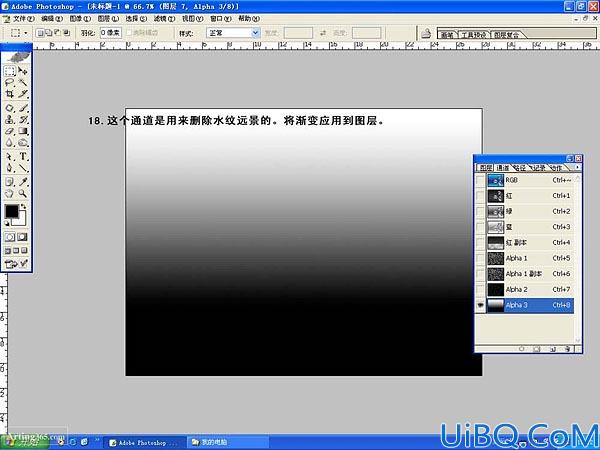Open the 文件 menu
The image size is (600, 450).
click(x=23, y=19)
